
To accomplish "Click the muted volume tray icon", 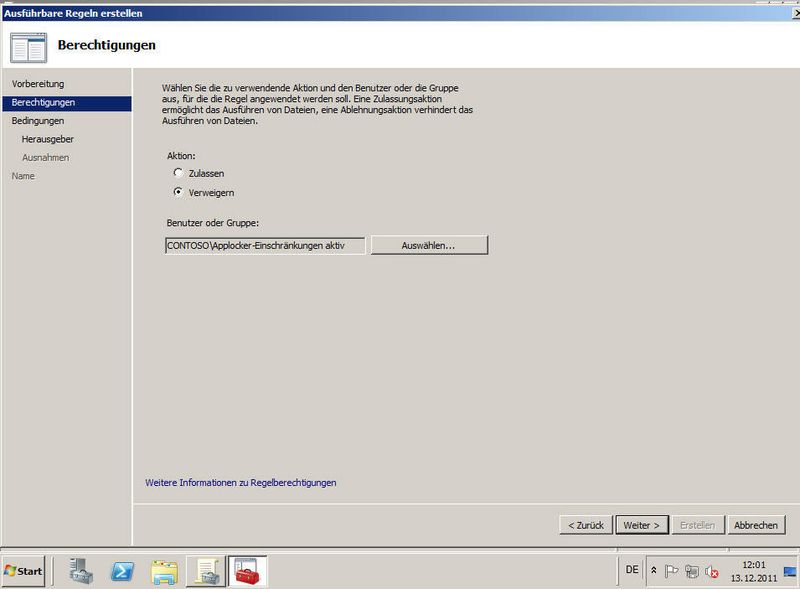I will click(x=712, y=572).
